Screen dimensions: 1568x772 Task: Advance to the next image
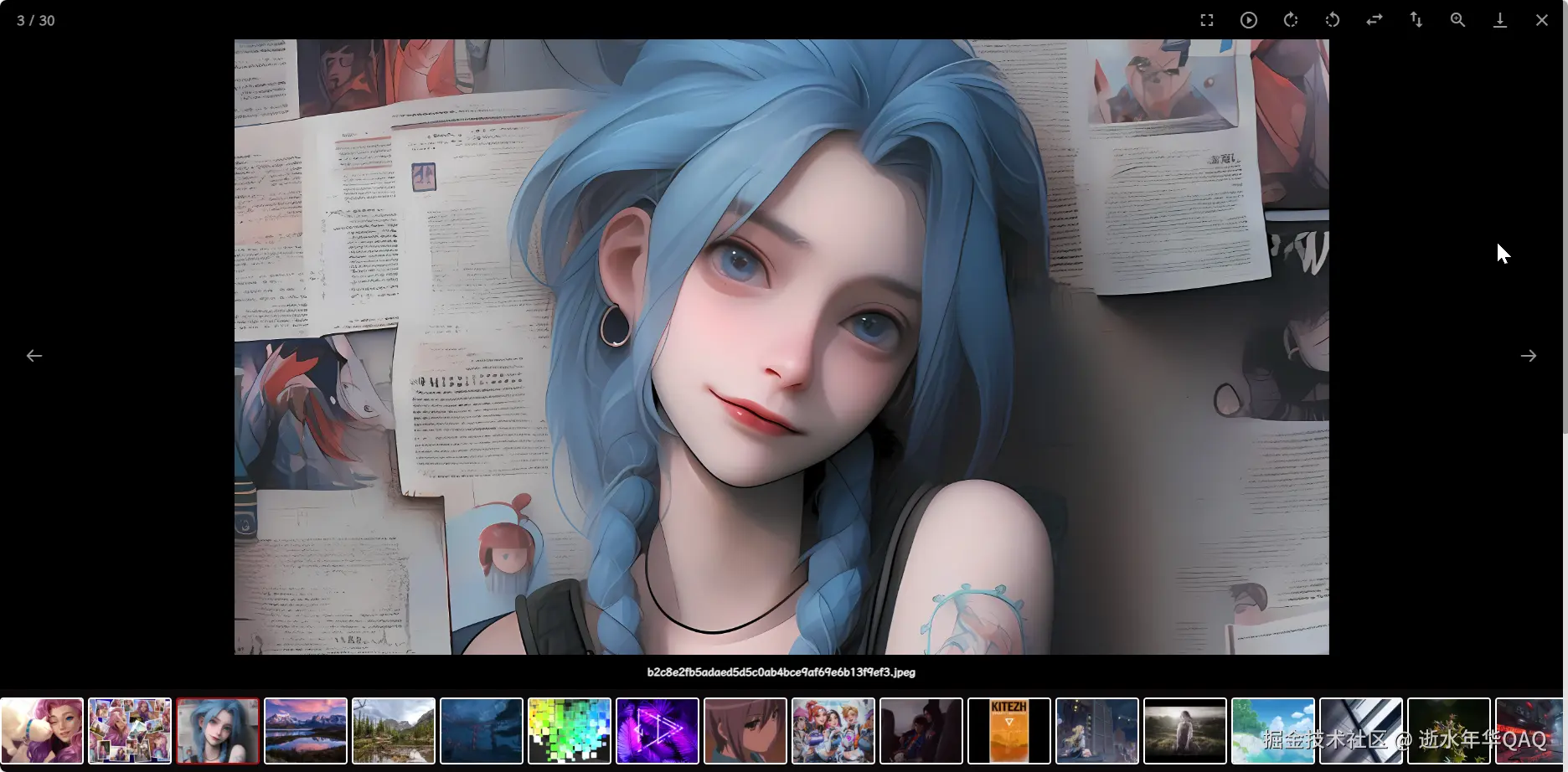tap(1528, 356)
